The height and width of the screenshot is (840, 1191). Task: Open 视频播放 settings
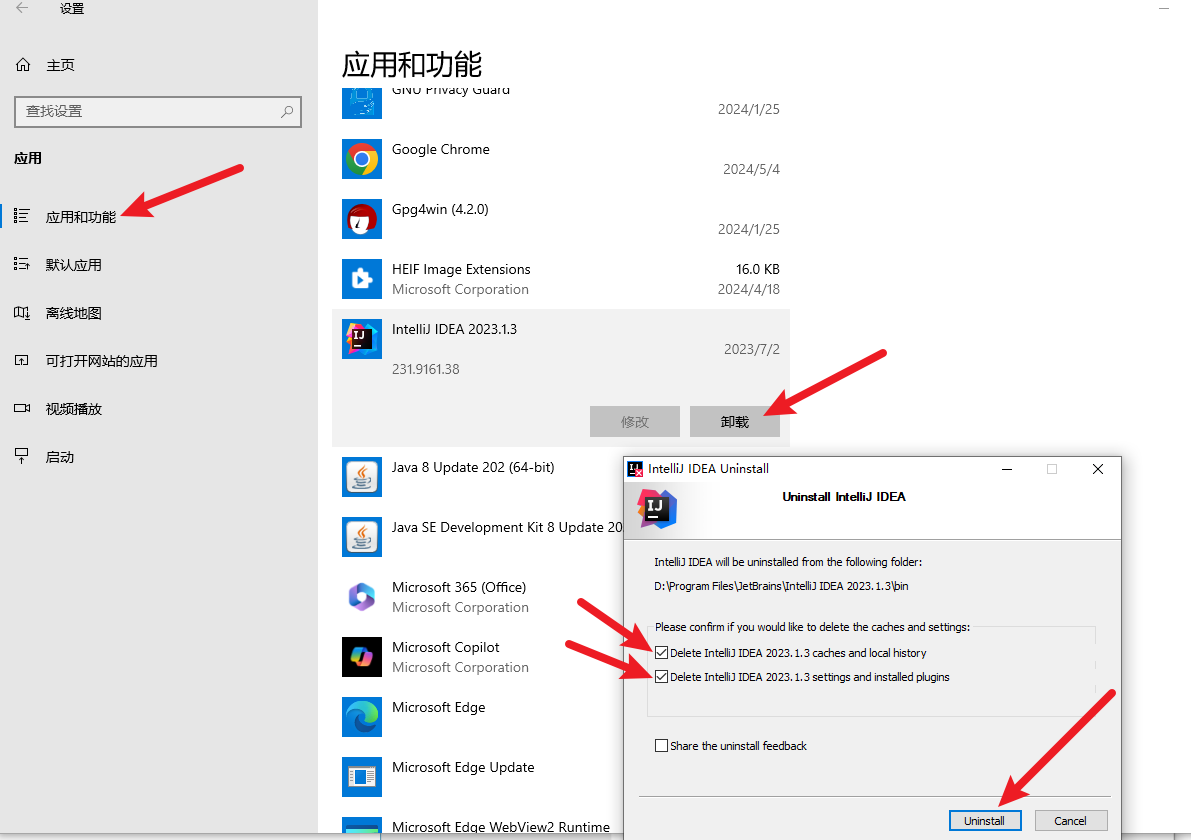pyautogui.click(x=74, y=409)
